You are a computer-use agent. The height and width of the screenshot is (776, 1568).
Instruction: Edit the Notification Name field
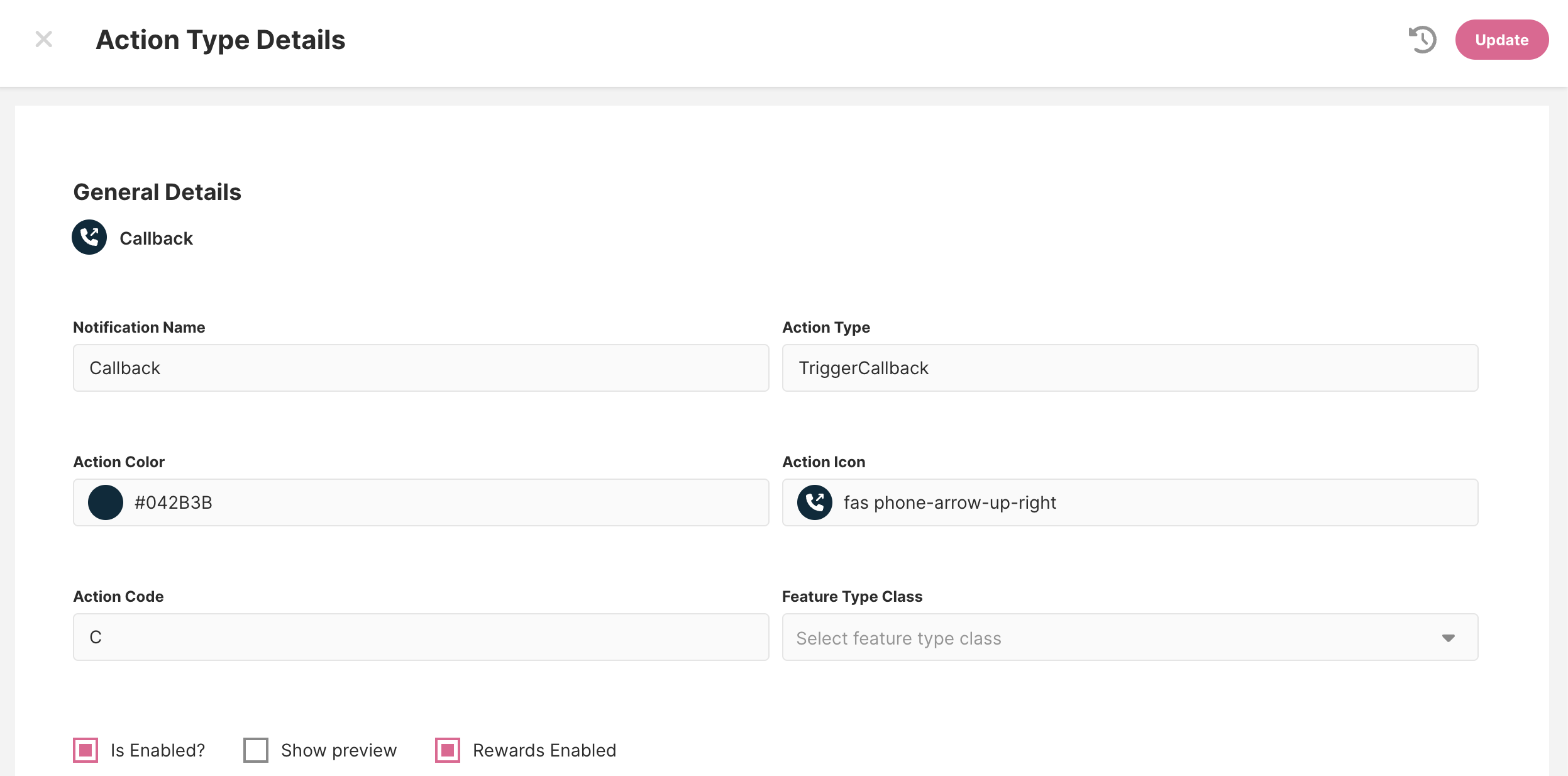(421, 368)
